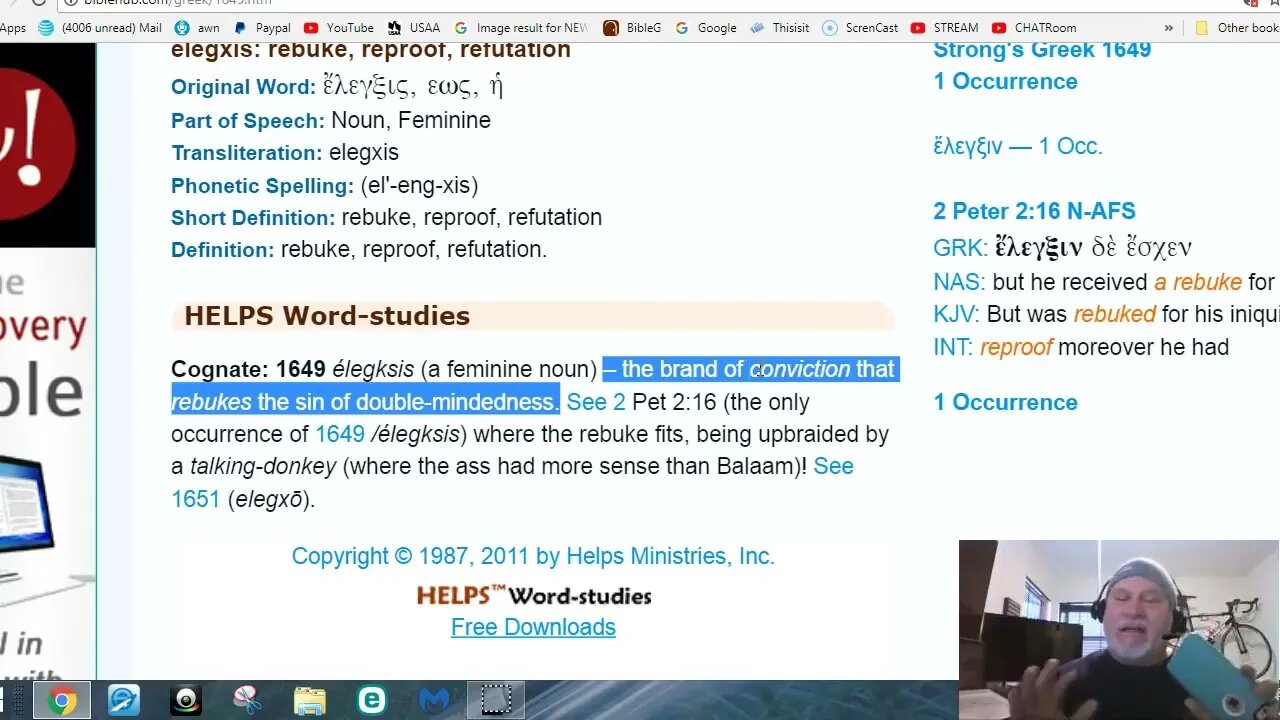The width and height of the screenshot is (1280, 720).
Task: Open the Google bookmark
Action: click(706, 28)
